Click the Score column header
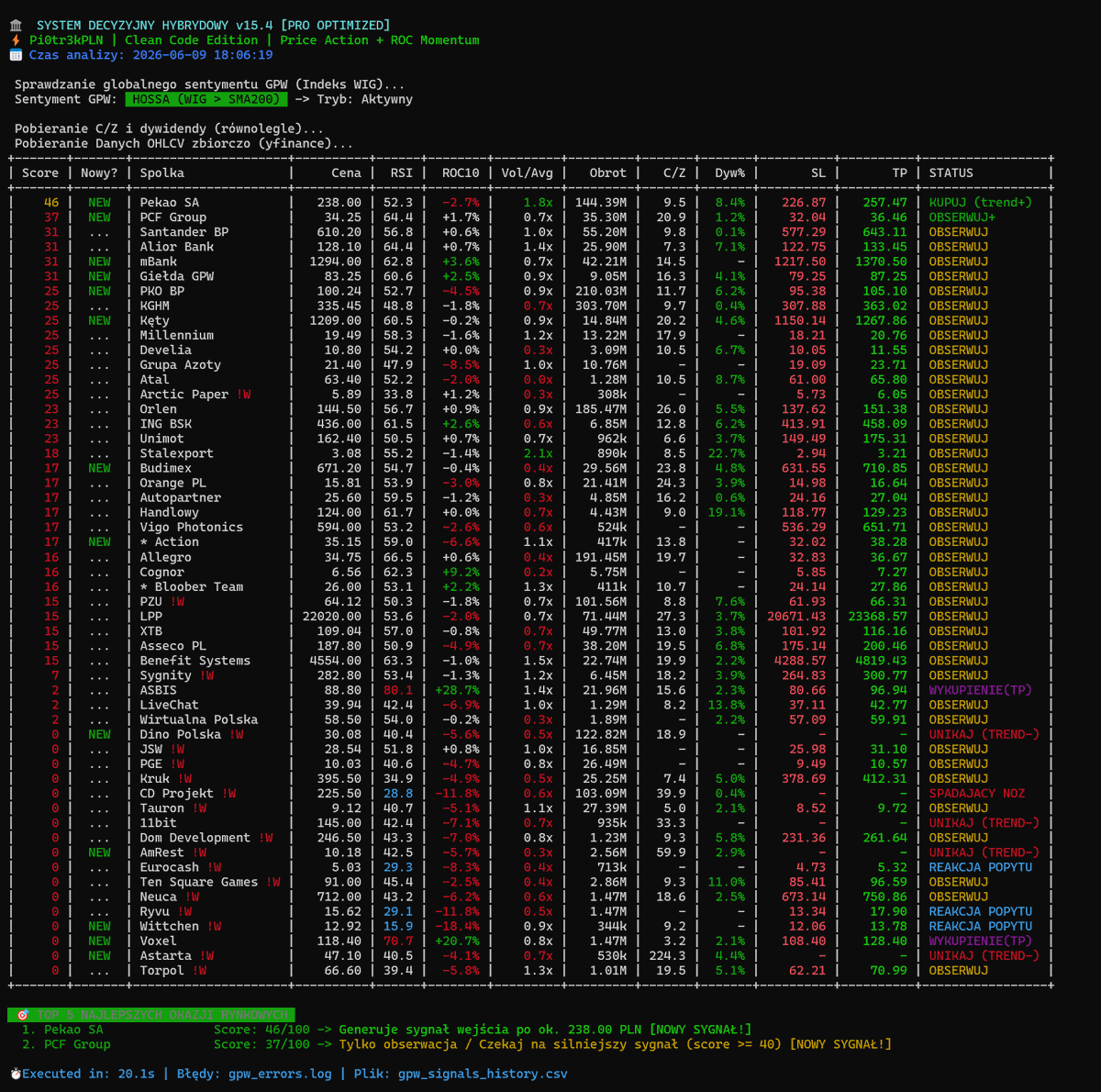1101x1092 pixels. 40,173
